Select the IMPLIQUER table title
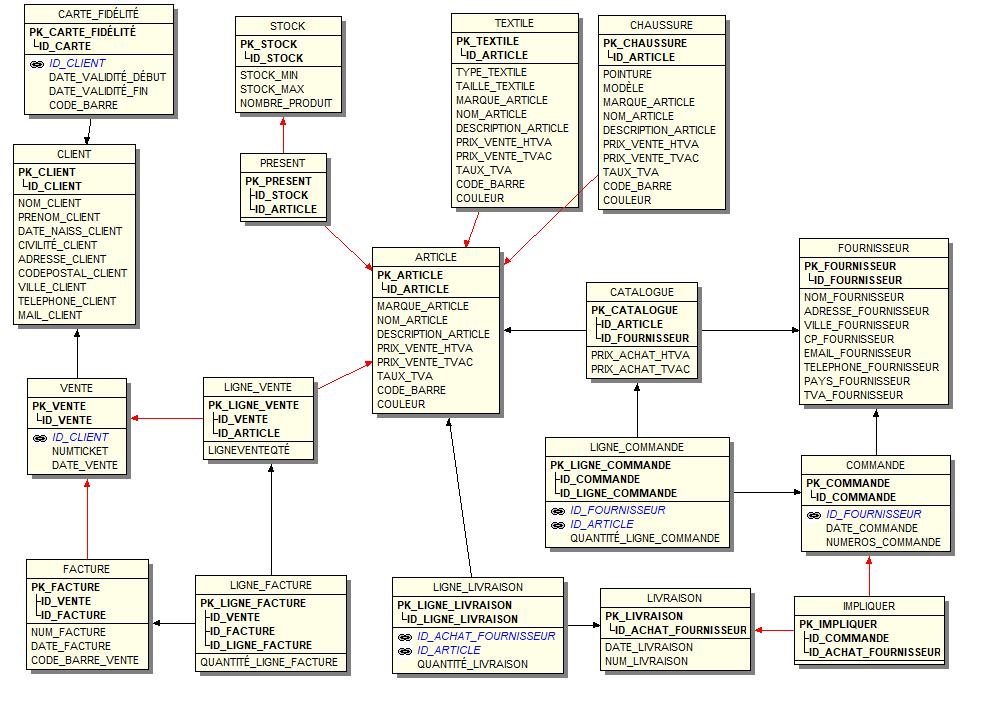This screenshot has height=726, width=999. tap(869, 606)
